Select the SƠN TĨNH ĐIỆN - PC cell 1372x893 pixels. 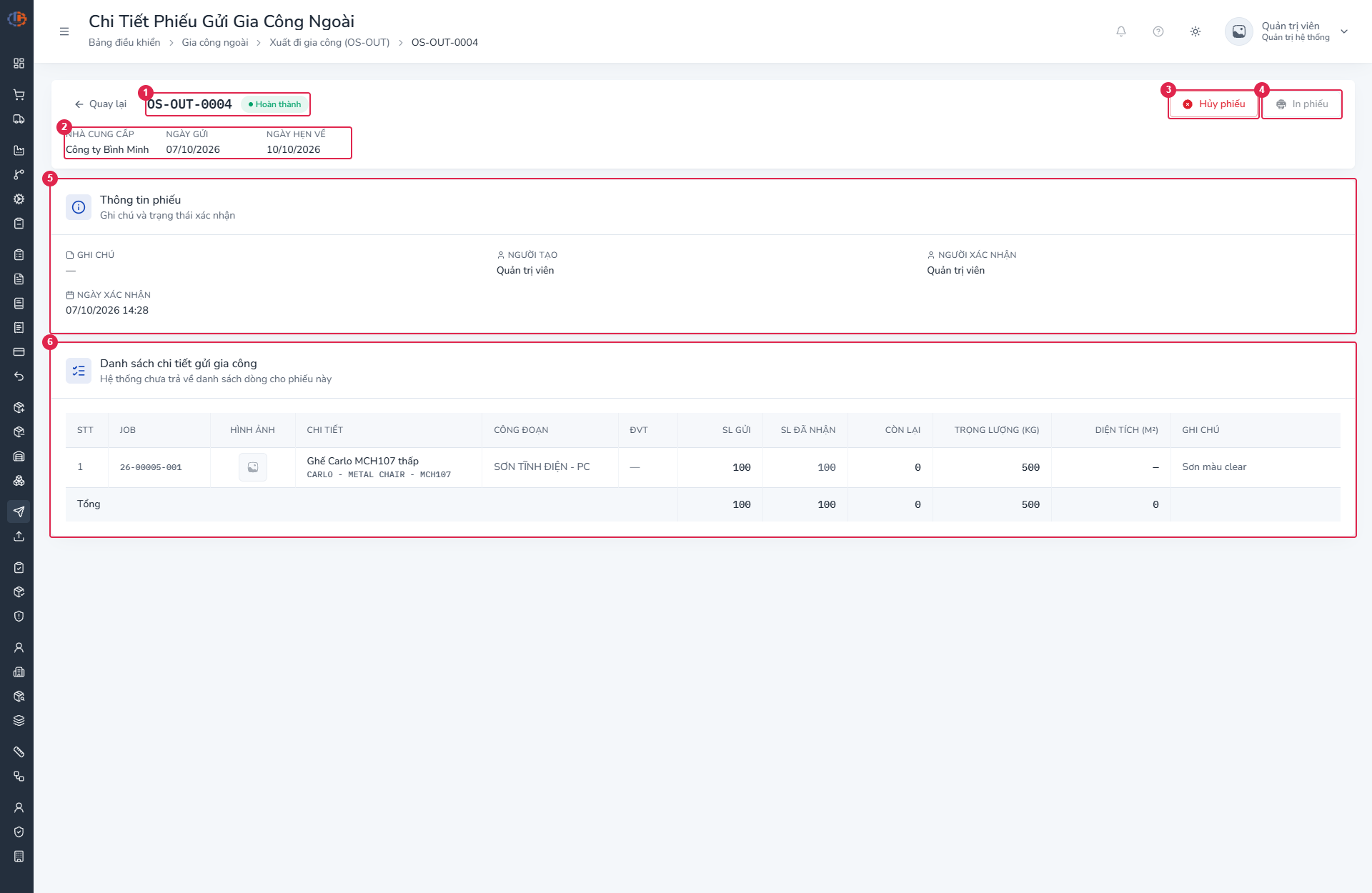pyautogui.click(x=542, y=467)
